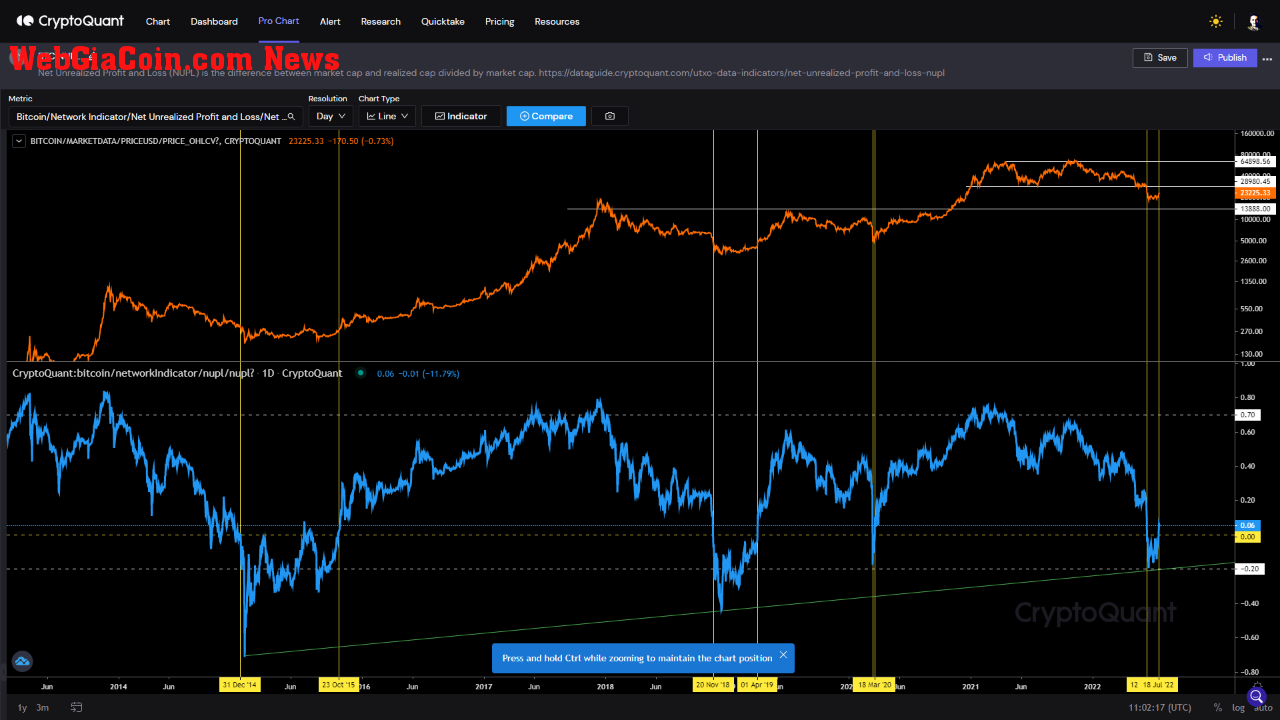Open the date range calendar icon

[x=76, y=707]
